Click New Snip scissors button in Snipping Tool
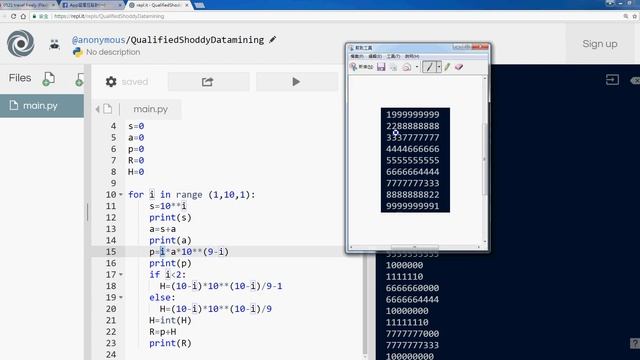The height and width of the screenshot is (360, 640). (362, 67)
